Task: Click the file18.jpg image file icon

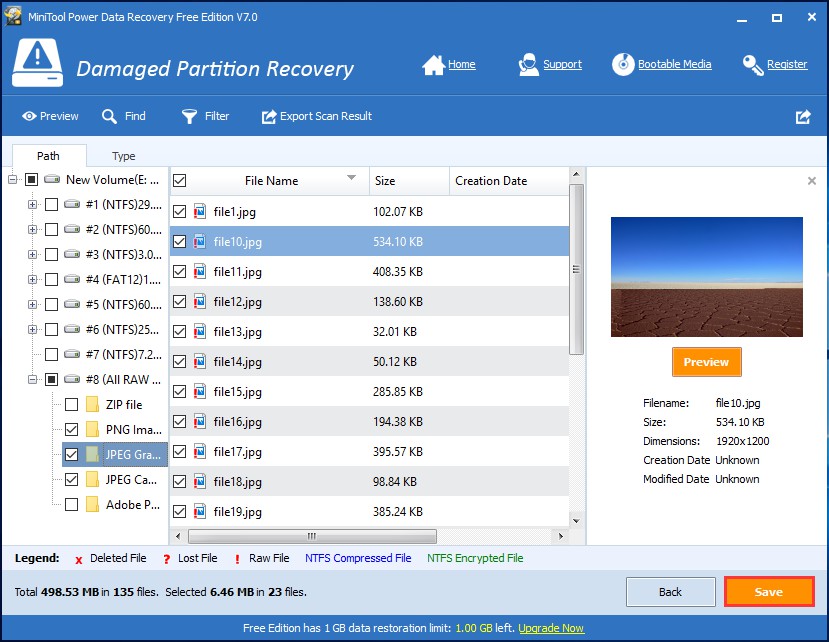Action: click(x=199, y=481)
